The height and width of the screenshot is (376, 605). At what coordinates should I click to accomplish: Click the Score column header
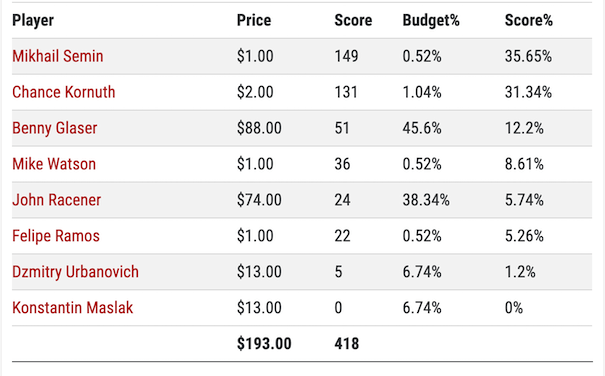tap(353, 20)
